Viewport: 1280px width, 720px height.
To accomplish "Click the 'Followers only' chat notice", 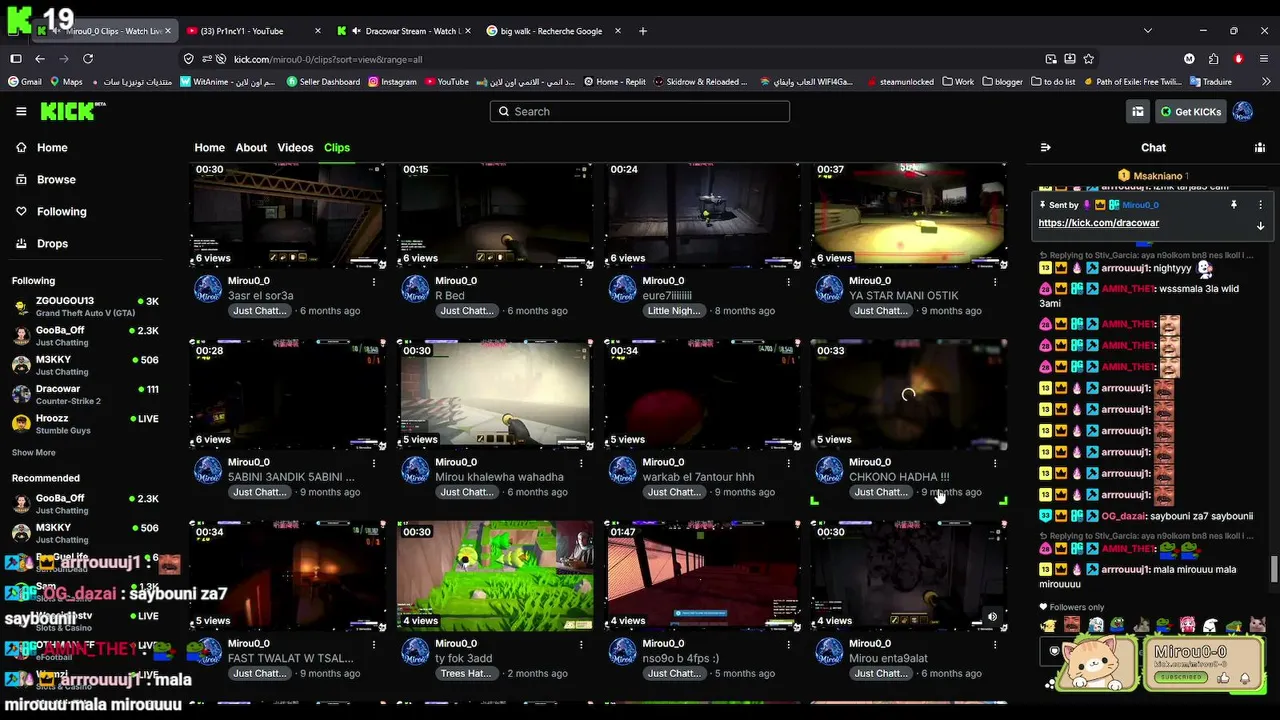I will point(1071,607).
